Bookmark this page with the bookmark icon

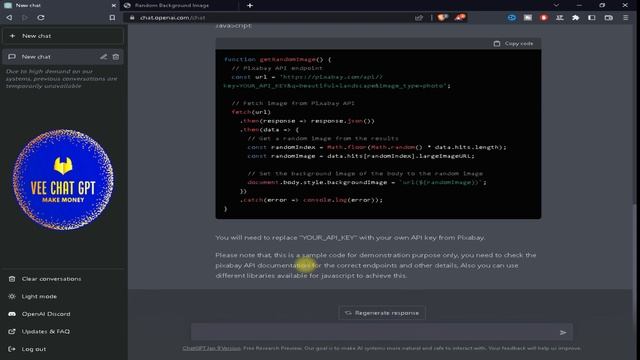112,18
